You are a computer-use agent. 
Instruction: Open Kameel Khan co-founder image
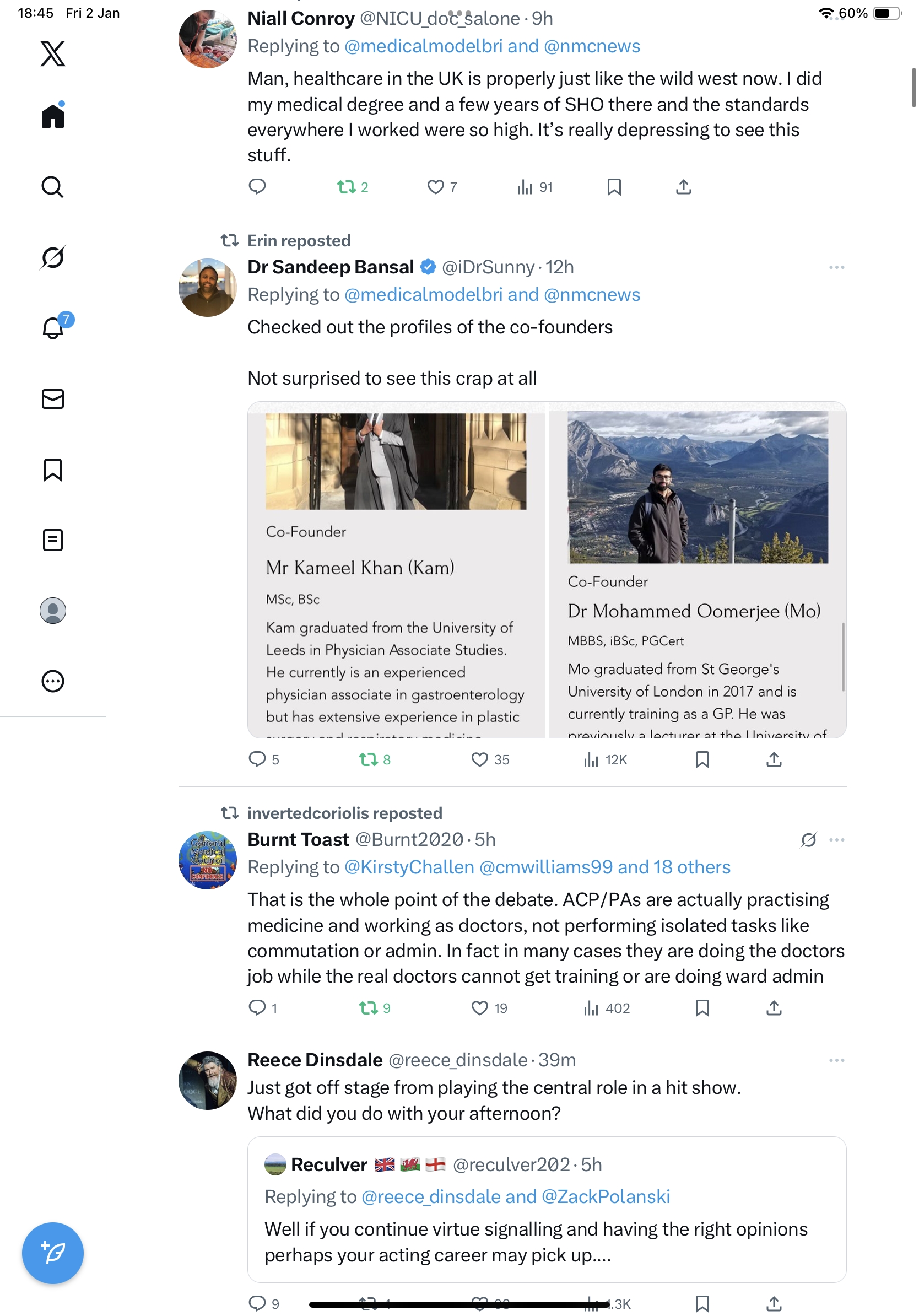(x=396, y=570)
